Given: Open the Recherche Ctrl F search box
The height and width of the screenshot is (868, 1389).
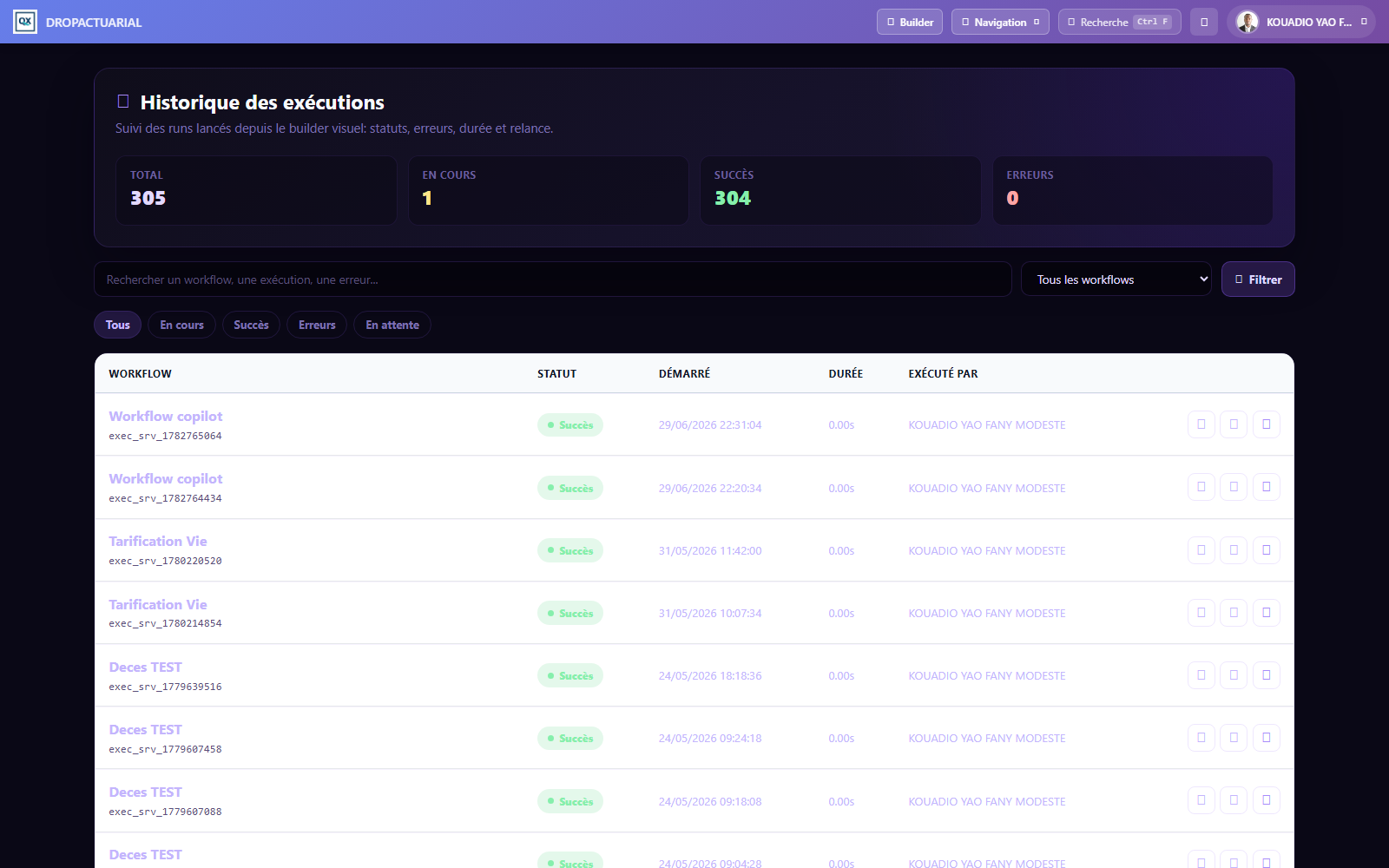Looking at the screenshot, I should (x=1120, y=22).
